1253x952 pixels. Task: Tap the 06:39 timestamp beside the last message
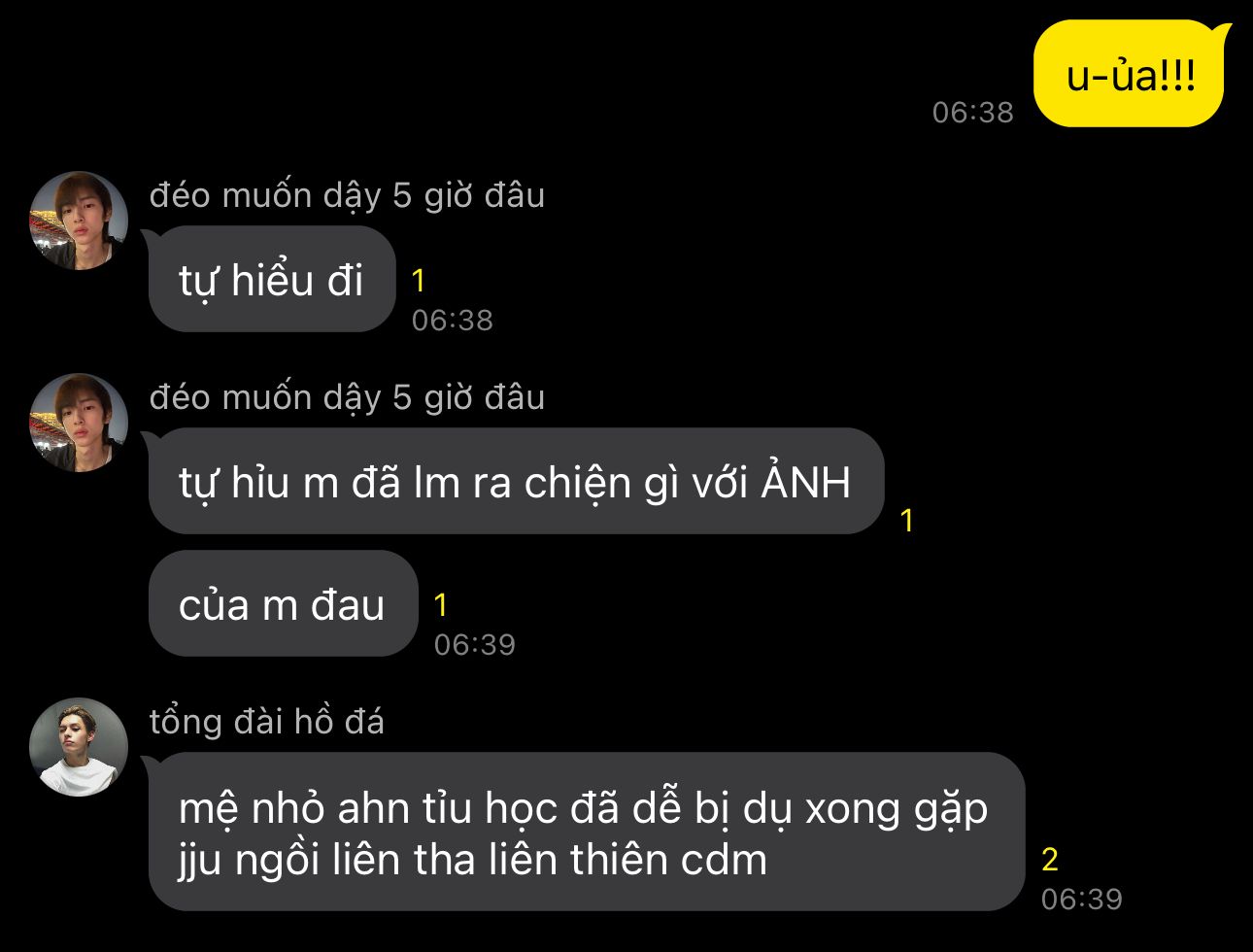(1082, 900)
